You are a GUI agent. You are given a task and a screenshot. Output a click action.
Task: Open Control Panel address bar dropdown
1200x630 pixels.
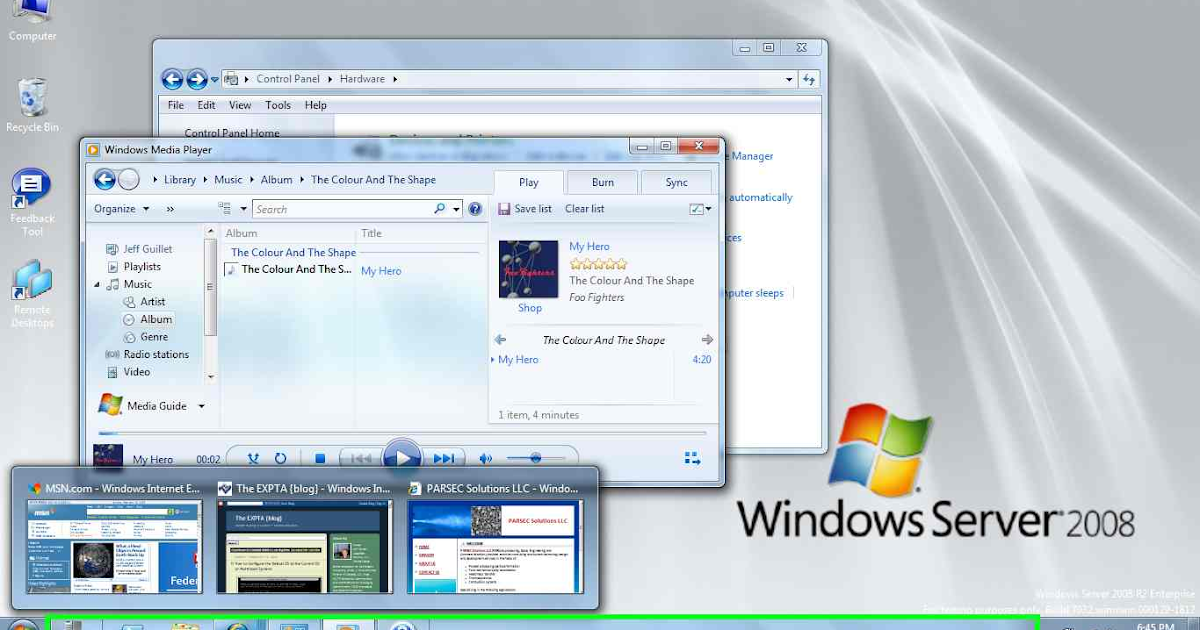(789, 79)
